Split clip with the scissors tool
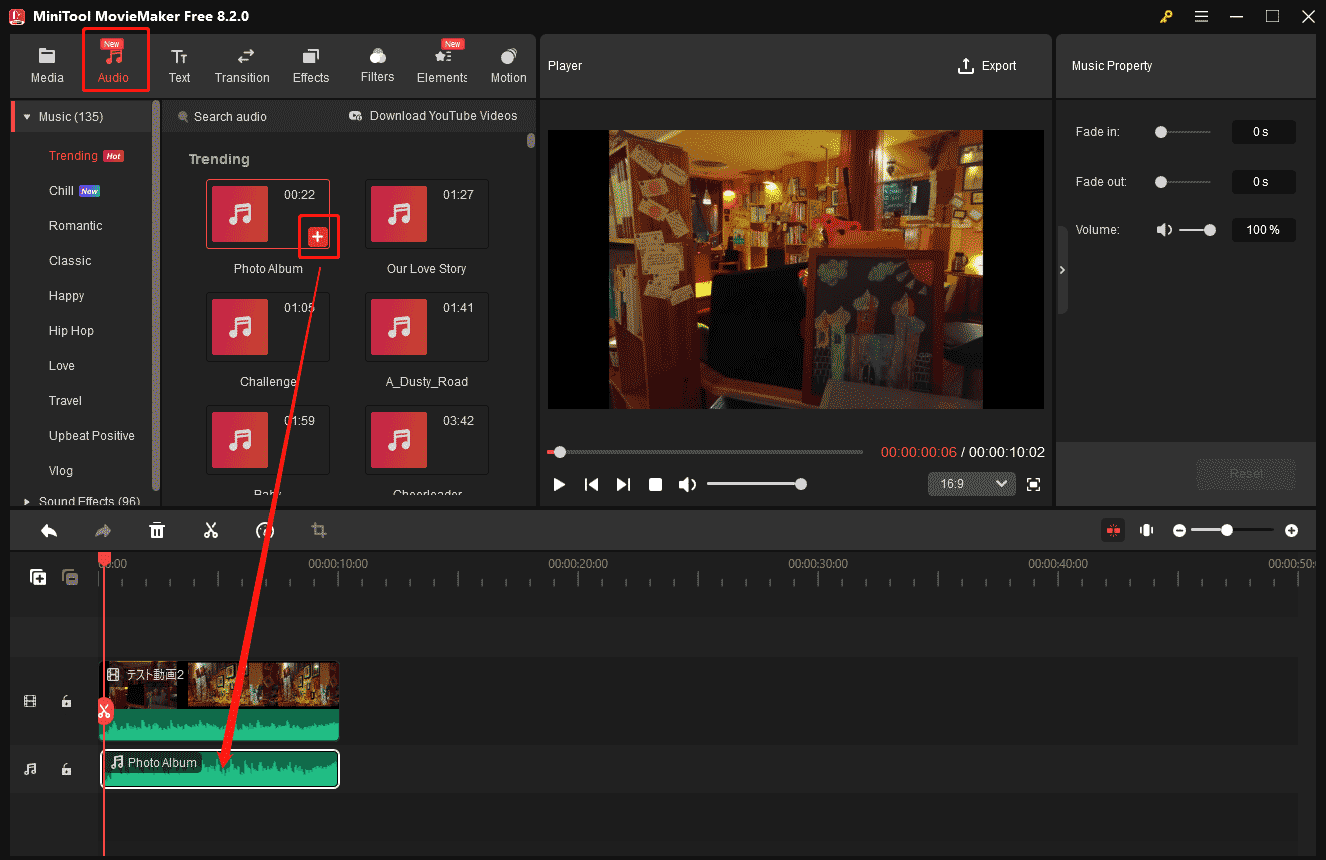Screen dimensions: 1326x860 click(x=211, y=530)
